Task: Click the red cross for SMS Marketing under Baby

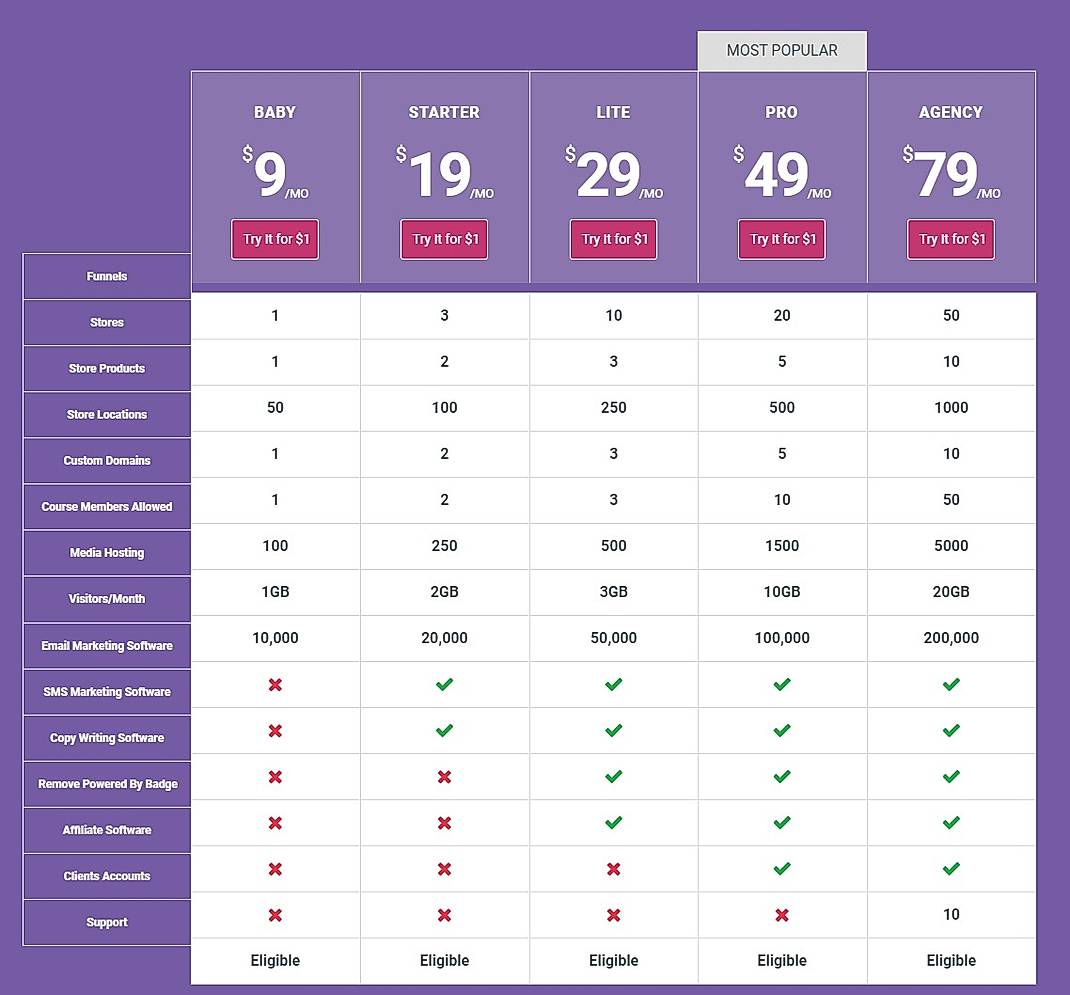Action: tap(275, 684)
